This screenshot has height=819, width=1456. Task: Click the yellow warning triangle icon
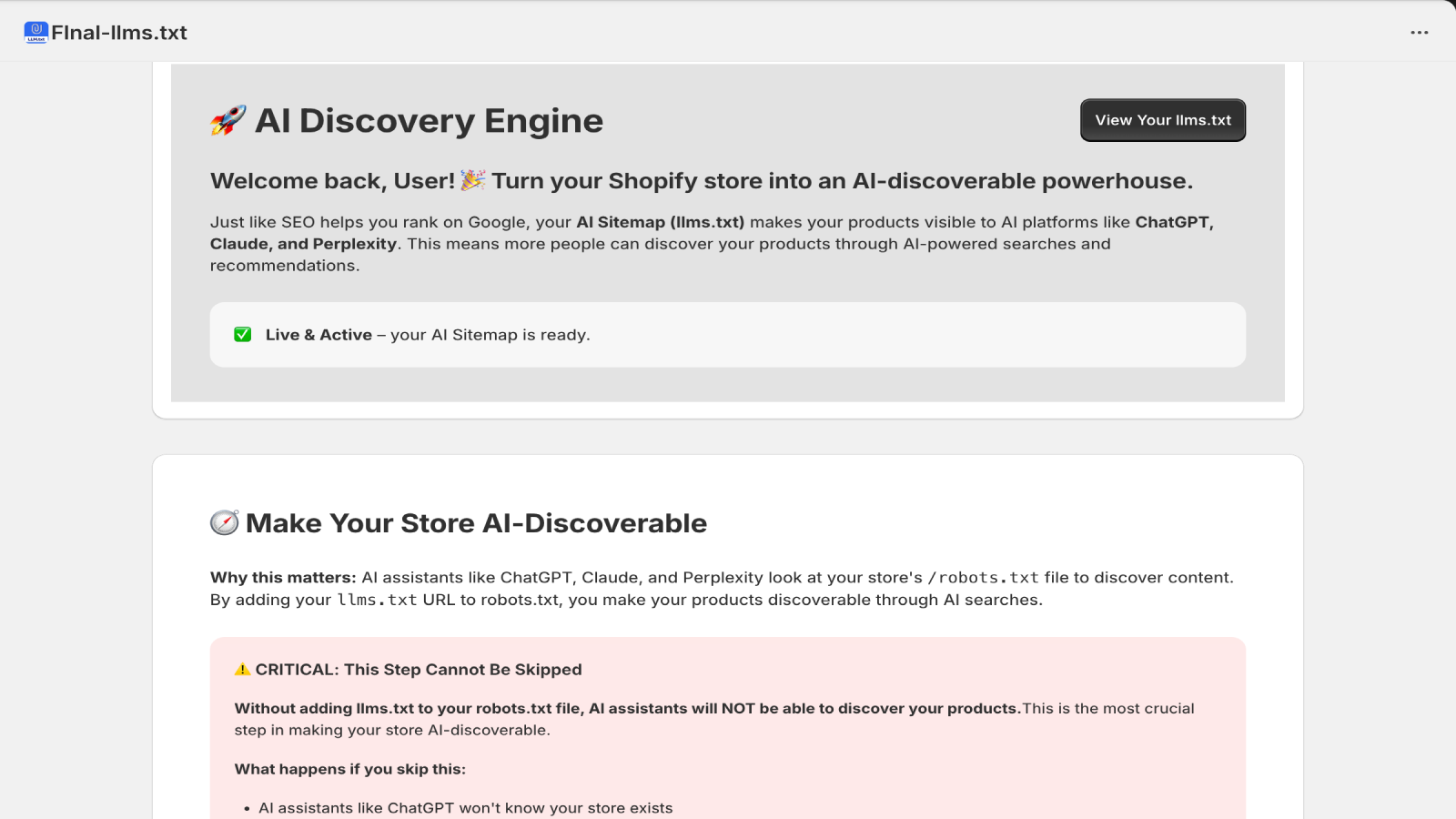[x=242, y=670]
